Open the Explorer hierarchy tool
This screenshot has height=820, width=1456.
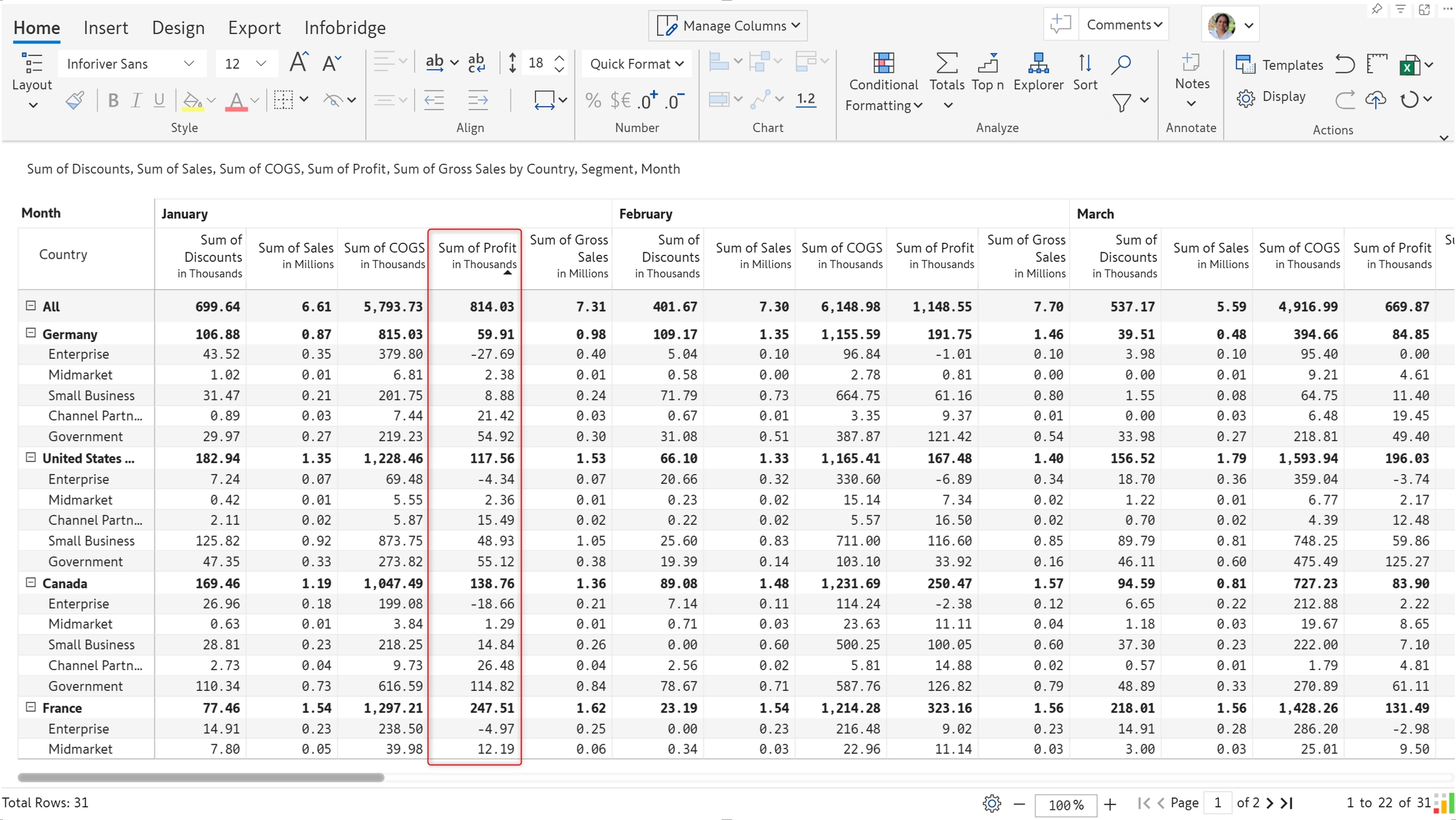(1038, 71)
